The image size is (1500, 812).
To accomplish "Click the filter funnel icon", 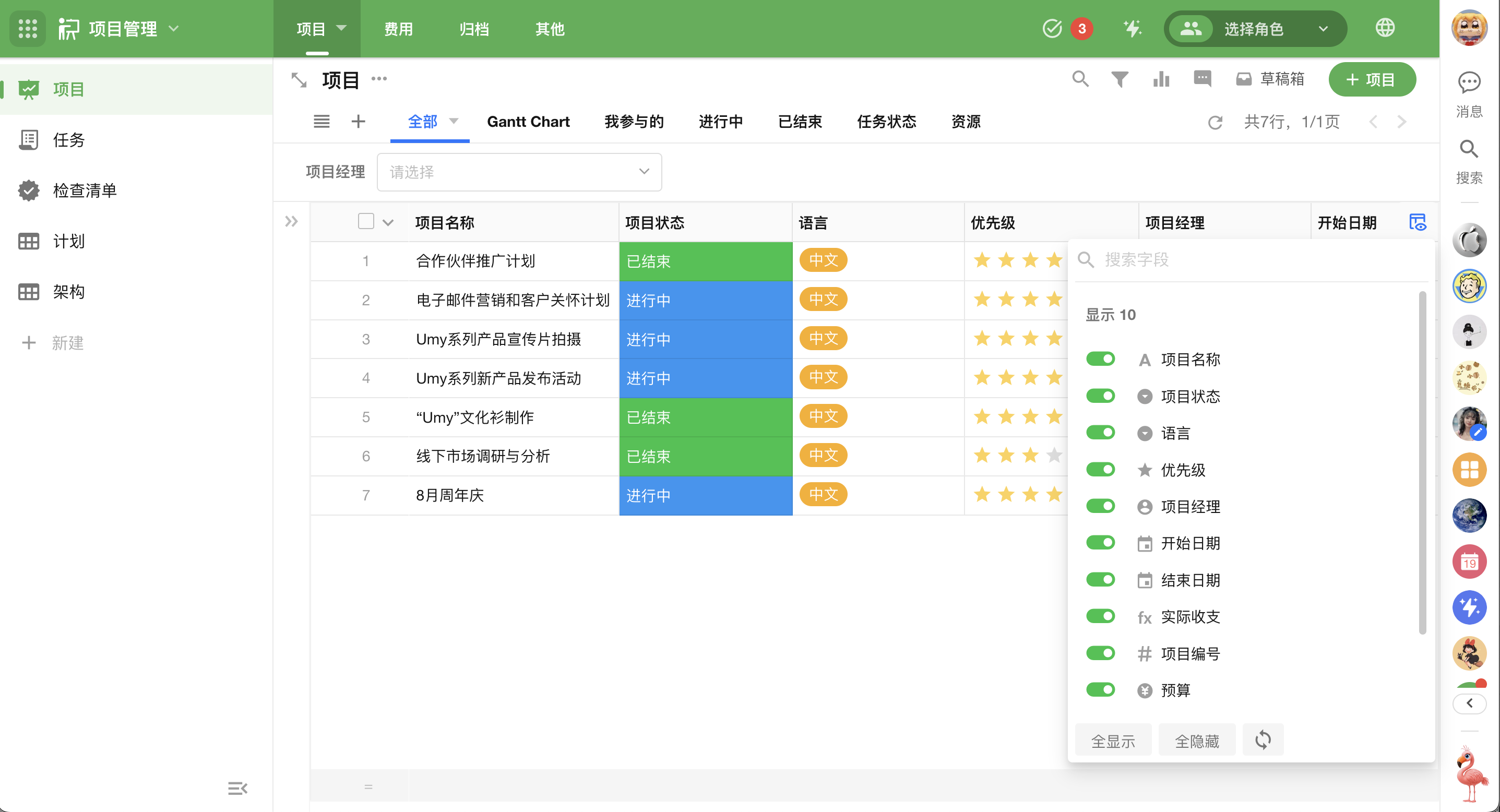I will [x=1119, y=79].
